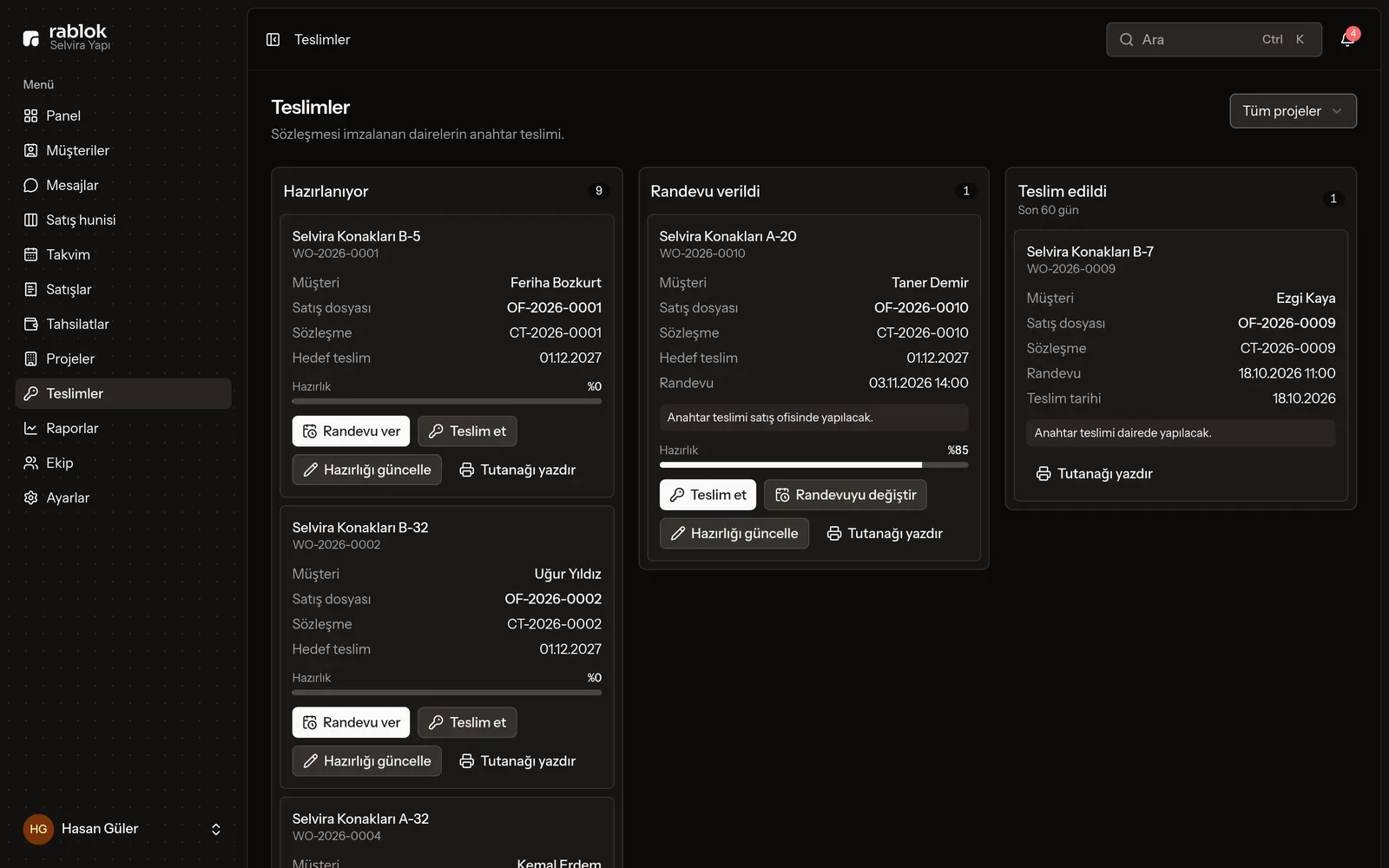Click the A-20 Hazırlık progress bar at %85
1389x868 pixels.
(x=814, y=465)
